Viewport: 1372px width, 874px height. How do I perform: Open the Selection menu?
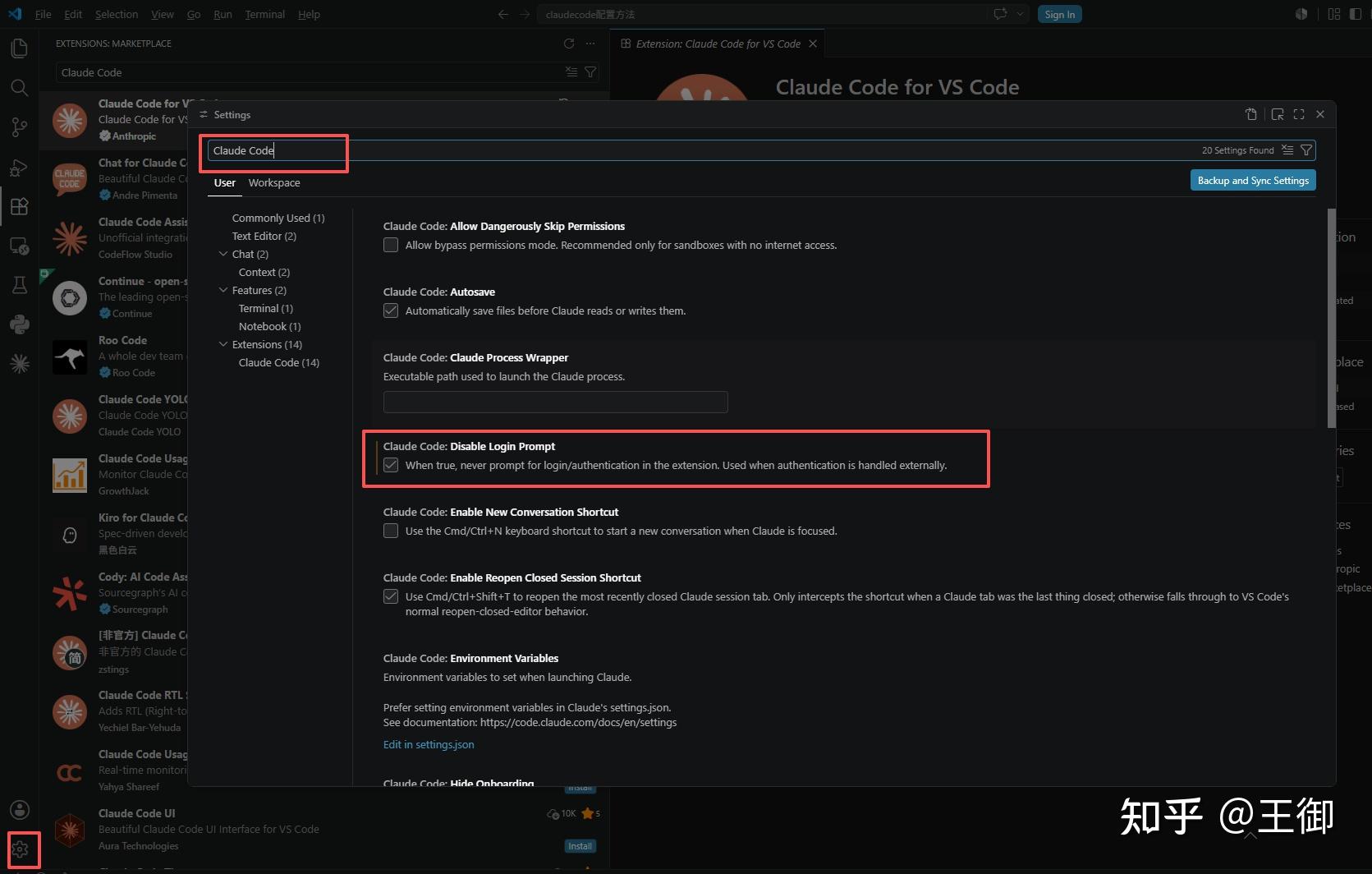[x=117, y=14]
